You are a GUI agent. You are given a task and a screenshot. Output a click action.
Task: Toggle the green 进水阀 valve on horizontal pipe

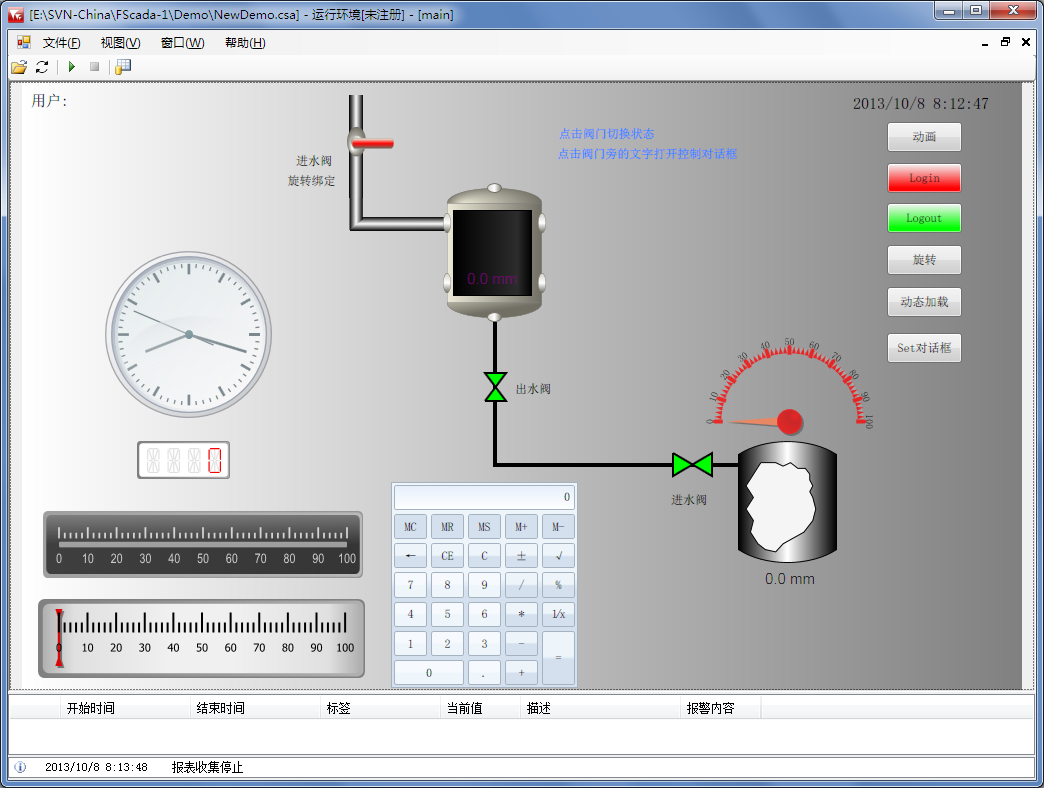(x=692, y=464)
